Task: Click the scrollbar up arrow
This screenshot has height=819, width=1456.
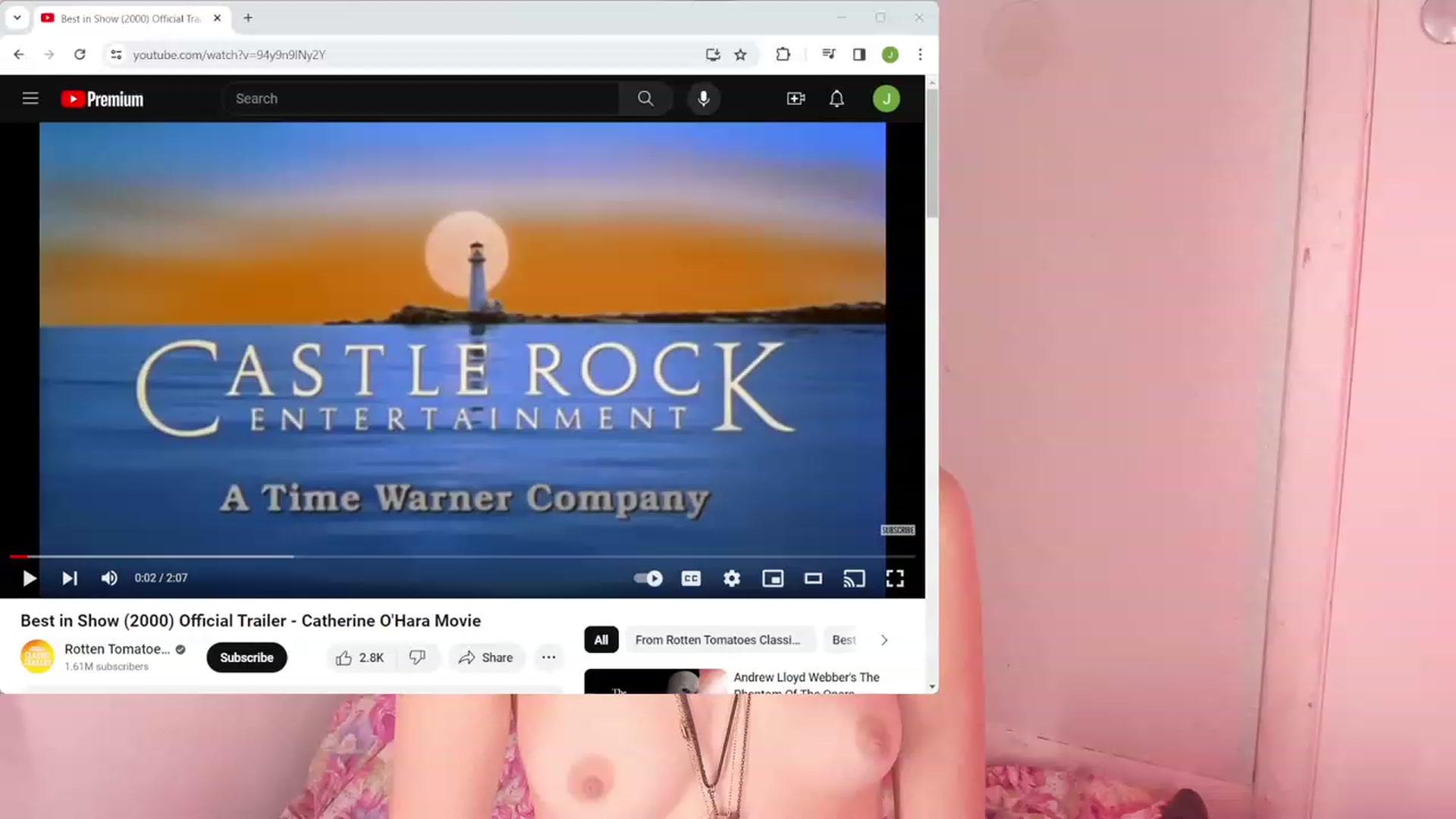Action: pos(932,81)
